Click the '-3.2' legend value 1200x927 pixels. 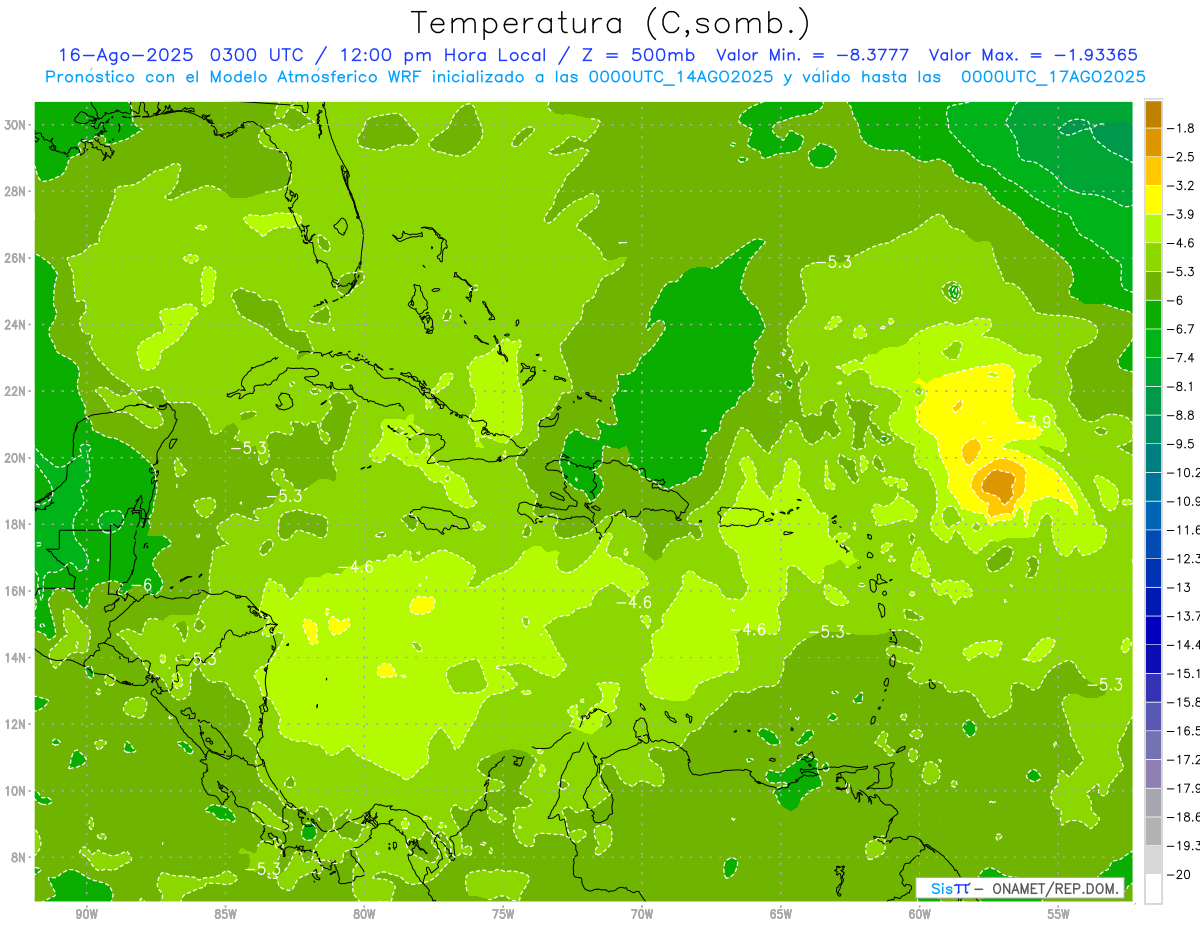(x=1182, y=186)
